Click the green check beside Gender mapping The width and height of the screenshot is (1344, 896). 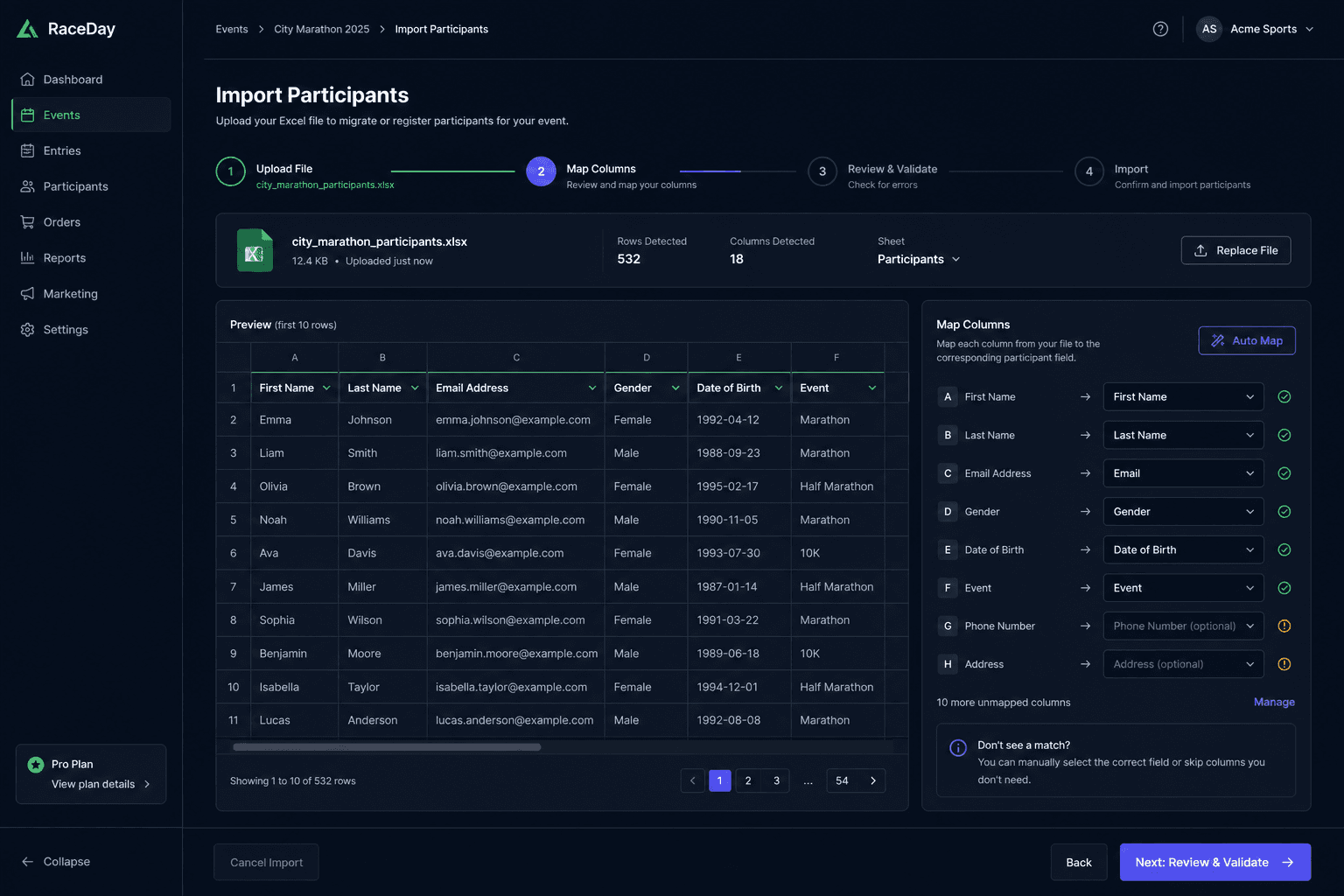[1284, 512]
